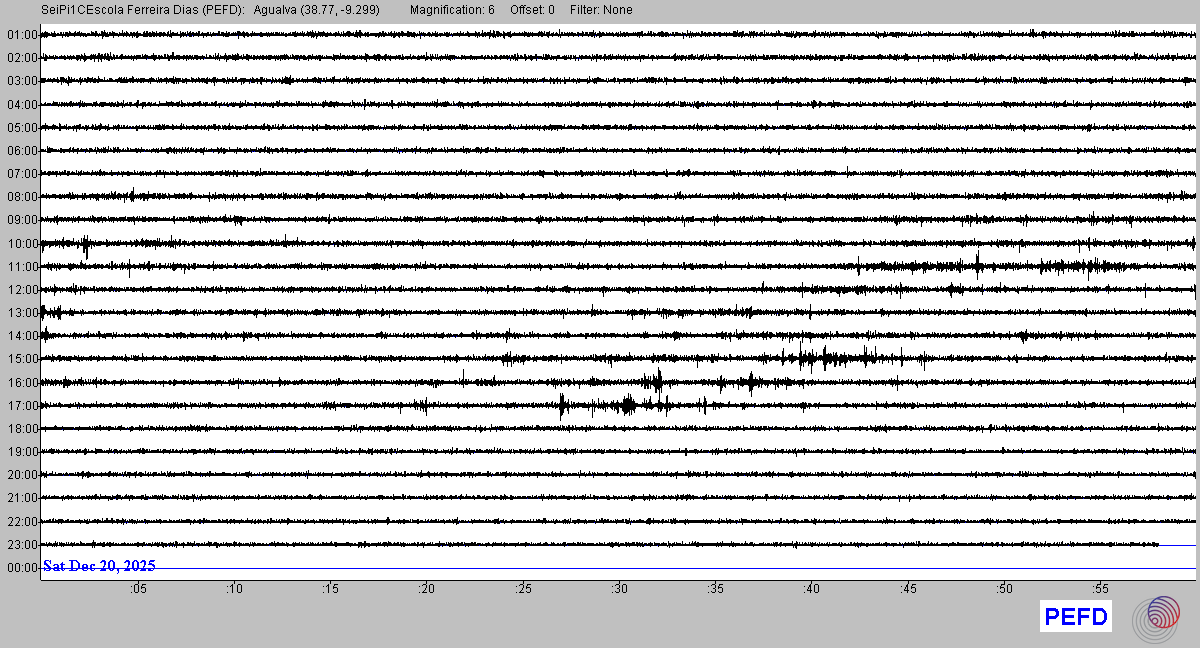Click the 'Offset: 0' header label
This screenshot has width=1200, height=648.
tap(532, 10)
